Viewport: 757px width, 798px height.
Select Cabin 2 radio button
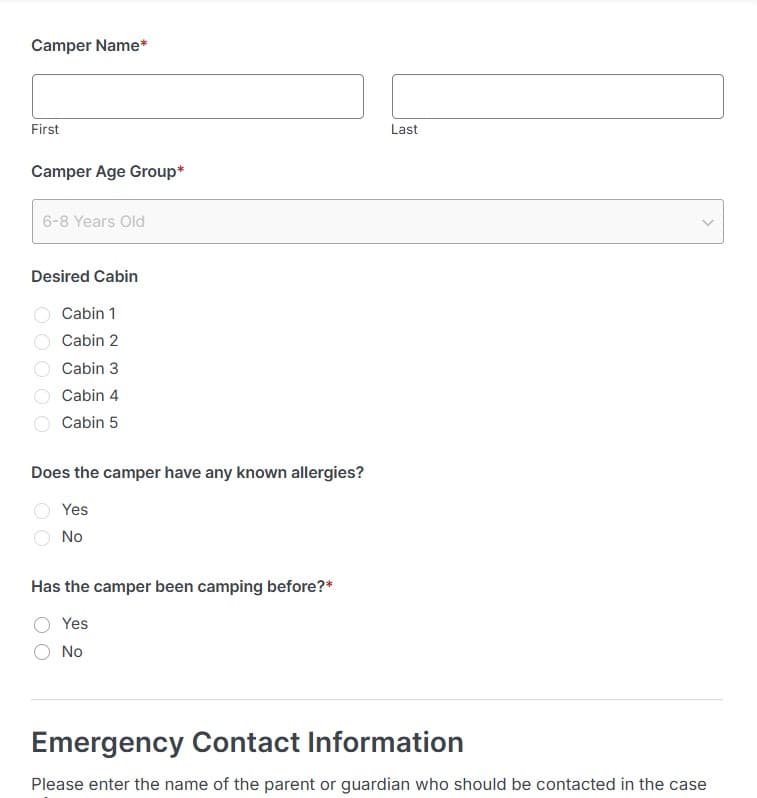pos(42,341)
